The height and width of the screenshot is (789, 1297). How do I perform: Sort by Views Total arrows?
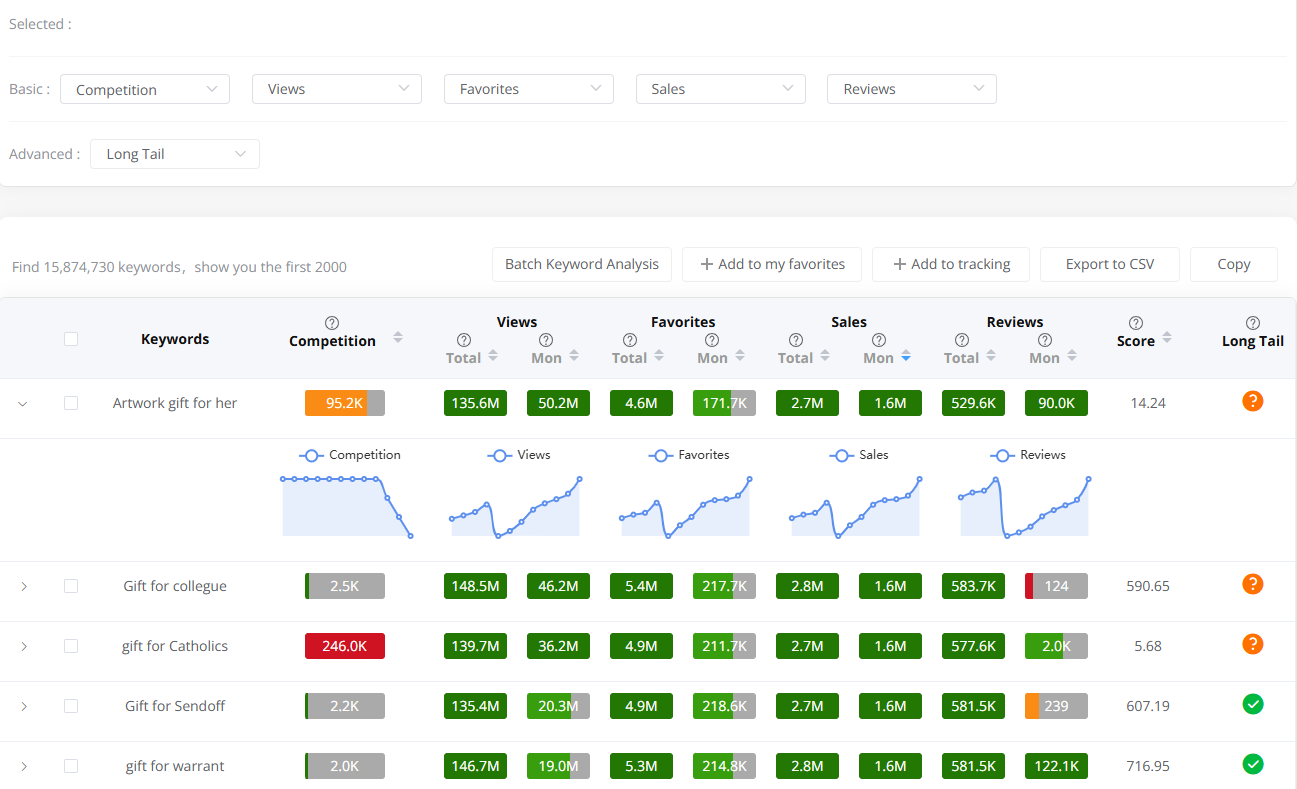tap(492, 356)
